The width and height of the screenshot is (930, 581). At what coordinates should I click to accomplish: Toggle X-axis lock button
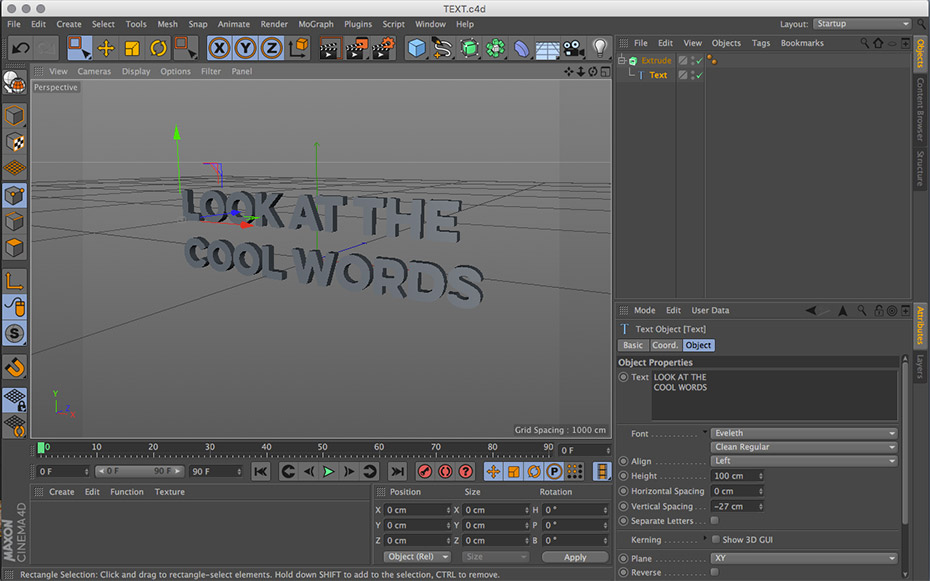coord(219,48)
